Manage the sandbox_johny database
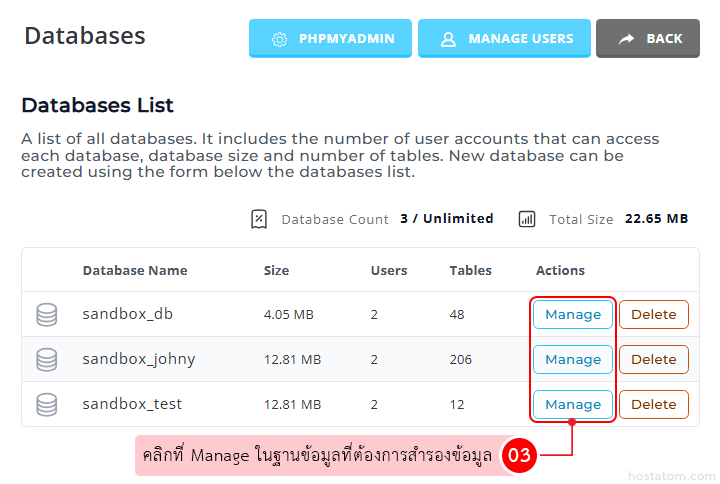The width and height of the screenshot is (720, 484). (573, 360)
